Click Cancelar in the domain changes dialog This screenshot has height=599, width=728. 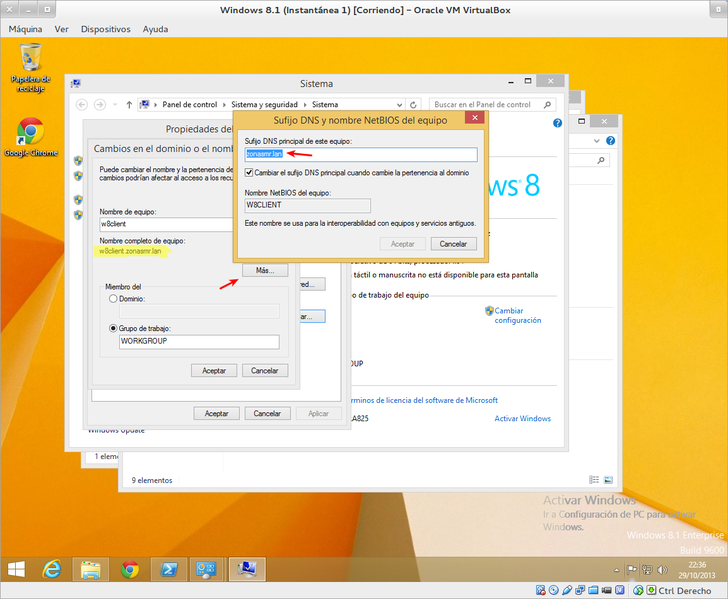click(x=265, y=371)
